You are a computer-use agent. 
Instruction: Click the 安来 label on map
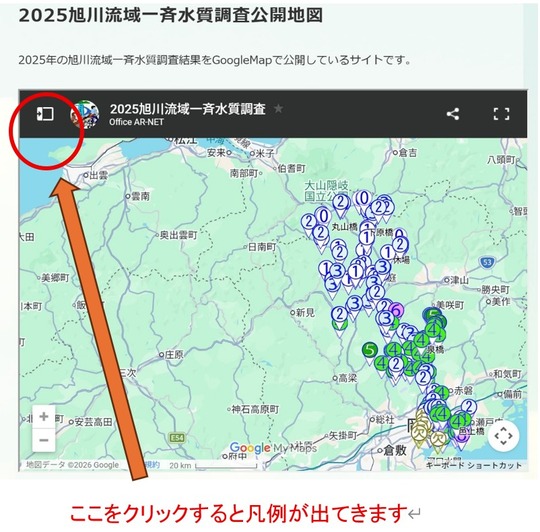point(219,153)
